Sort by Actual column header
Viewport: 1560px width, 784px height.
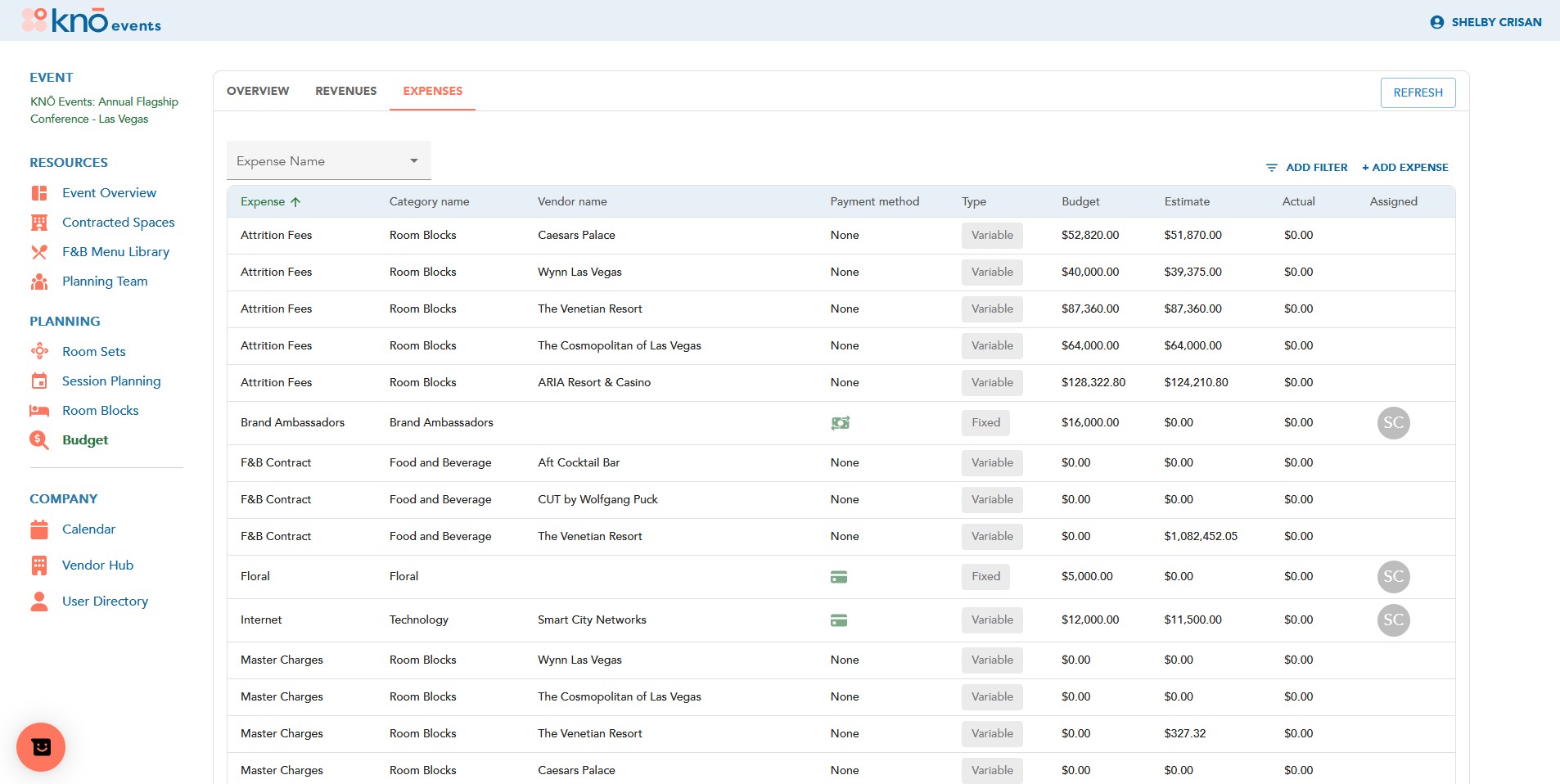coord(1298,202)
